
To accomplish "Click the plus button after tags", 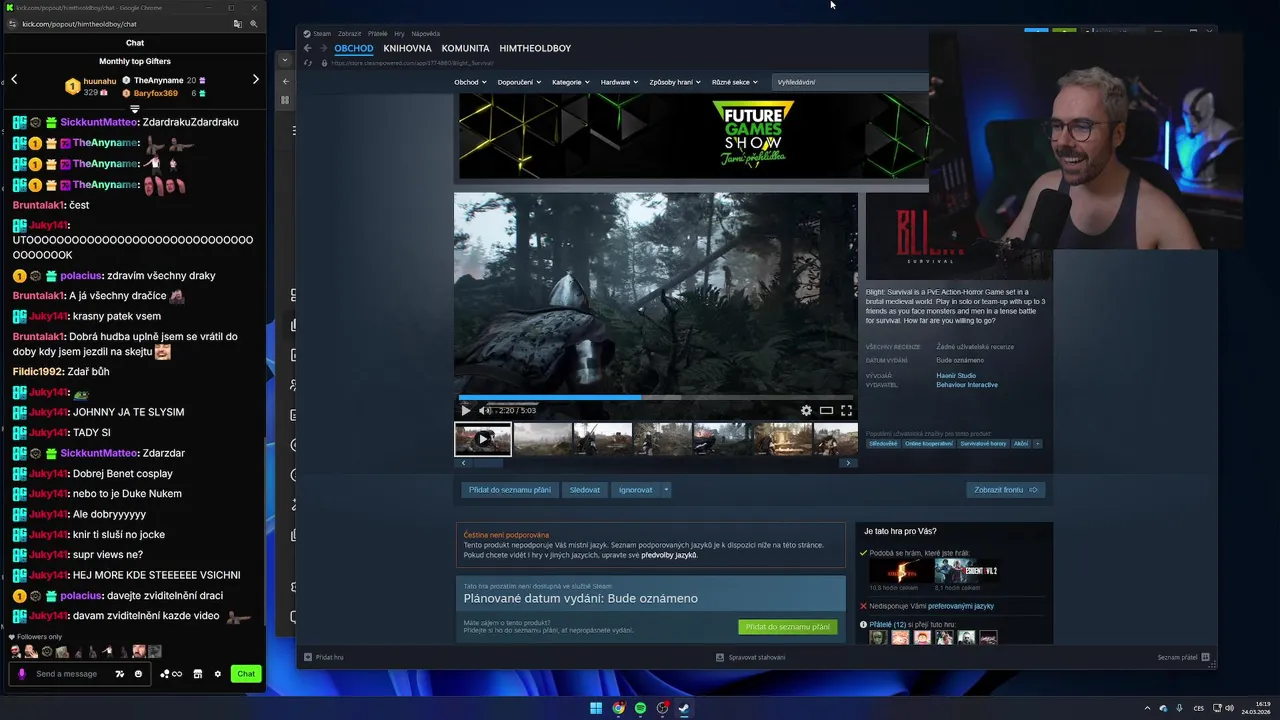I will 1037,444.
